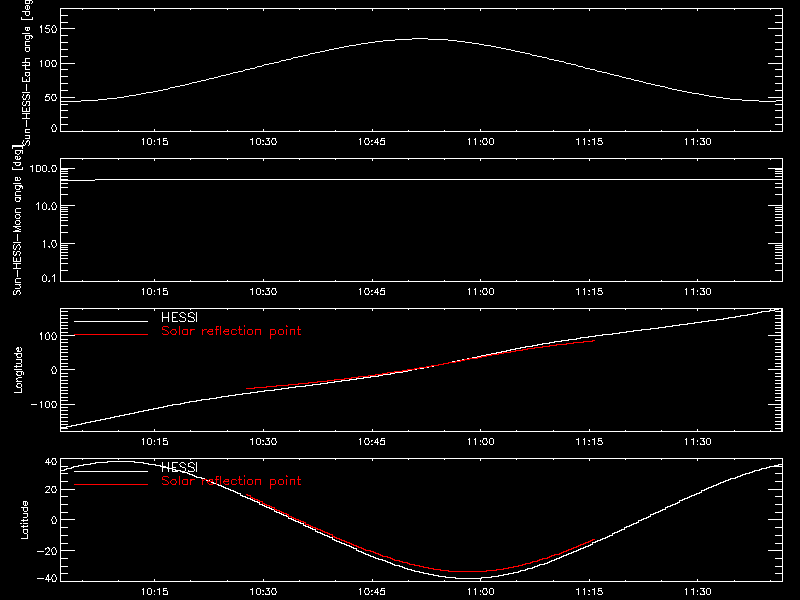This screenshot has width=800, height=600.
Task: Click red legend line in Latitude plot
Action: coord(111,484)
